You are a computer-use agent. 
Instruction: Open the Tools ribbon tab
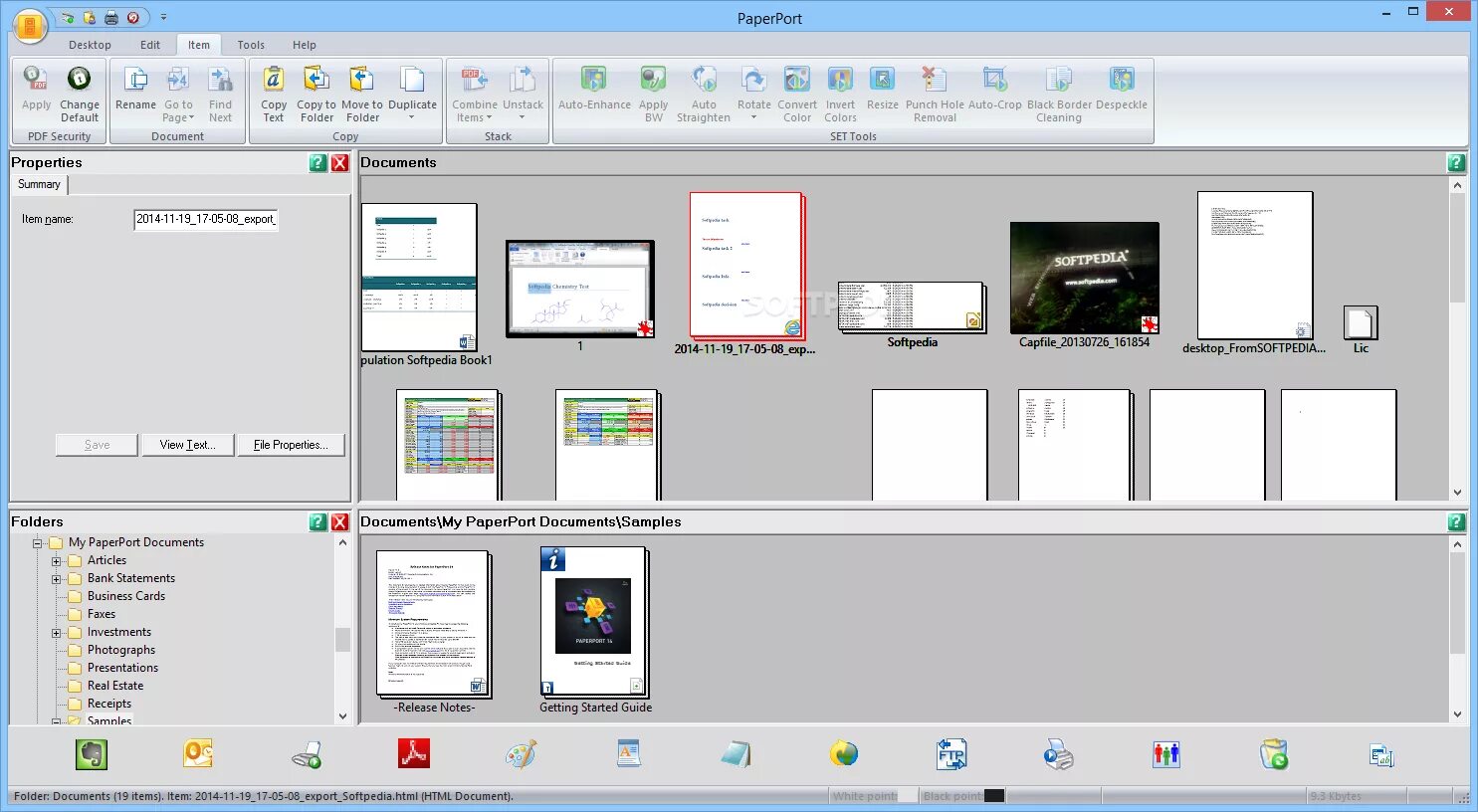click(x=251, y=45)
